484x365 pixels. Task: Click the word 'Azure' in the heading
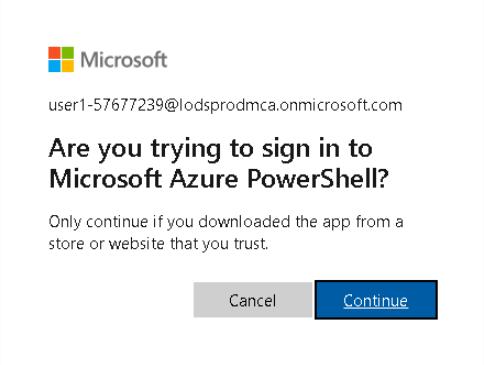point(204,178)
